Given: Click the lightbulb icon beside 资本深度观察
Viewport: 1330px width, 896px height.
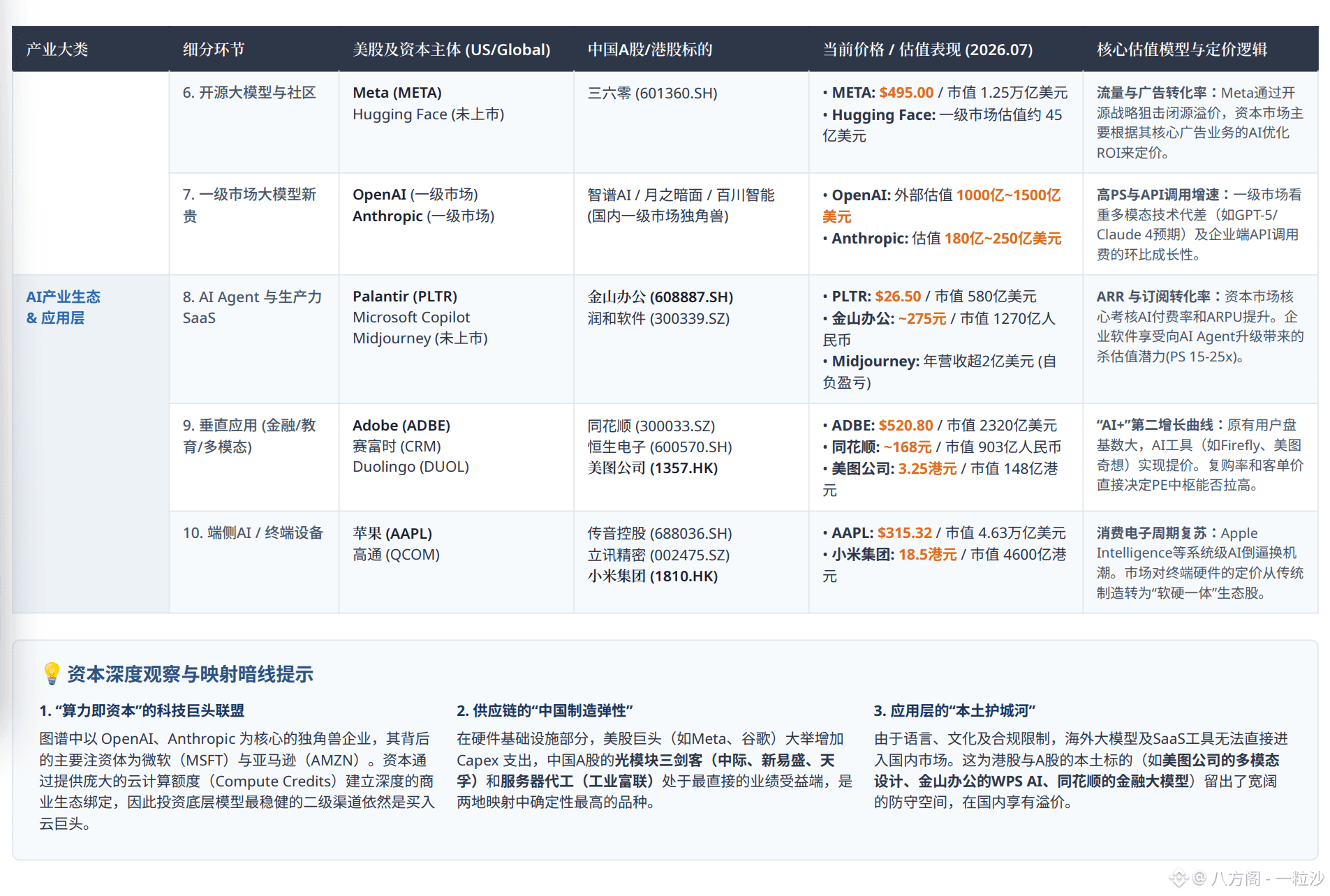Looking at the screenshot, I should coord(51,673).
